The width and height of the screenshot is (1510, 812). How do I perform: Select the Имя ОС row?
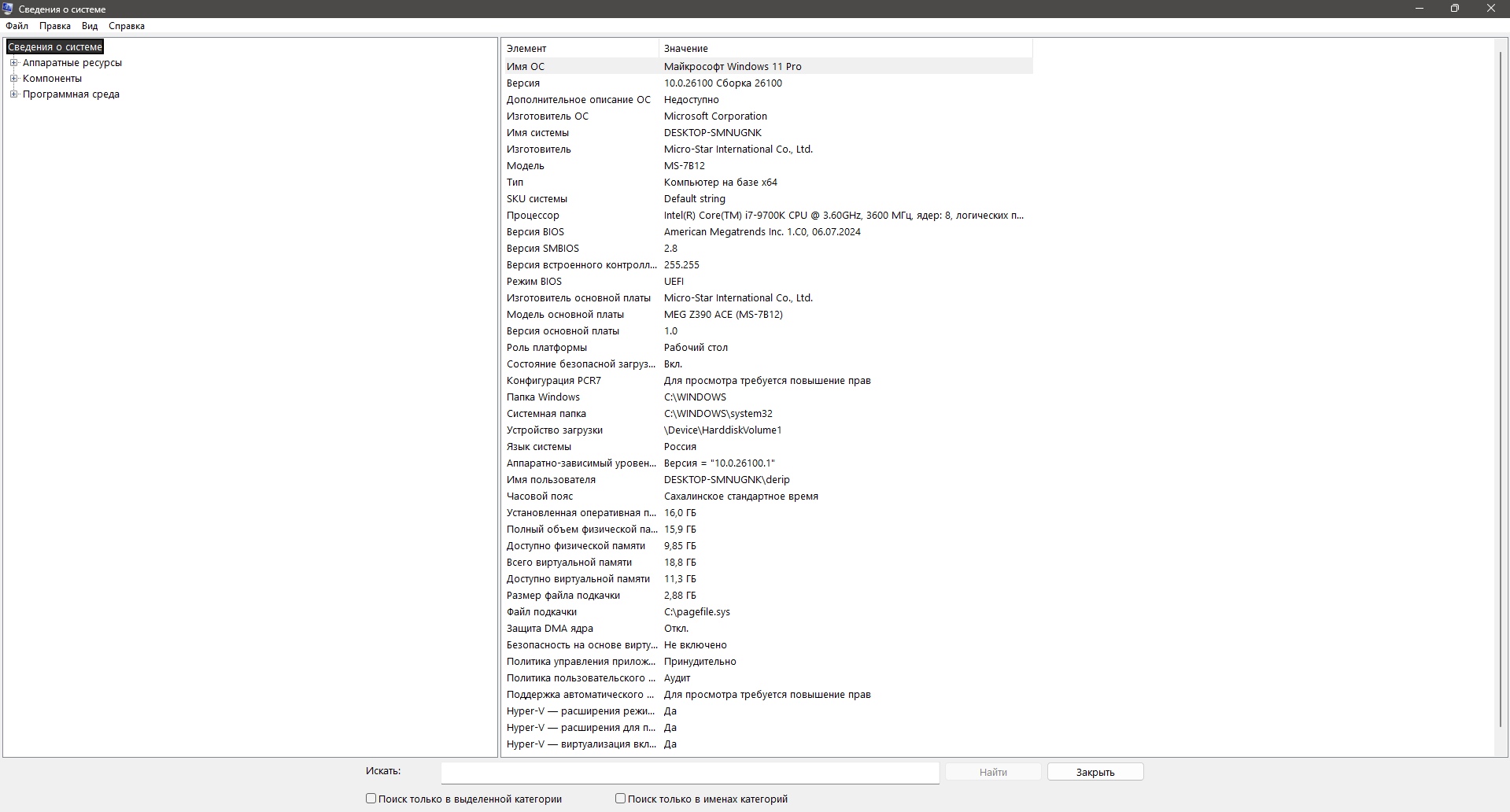tap(767, 67)
